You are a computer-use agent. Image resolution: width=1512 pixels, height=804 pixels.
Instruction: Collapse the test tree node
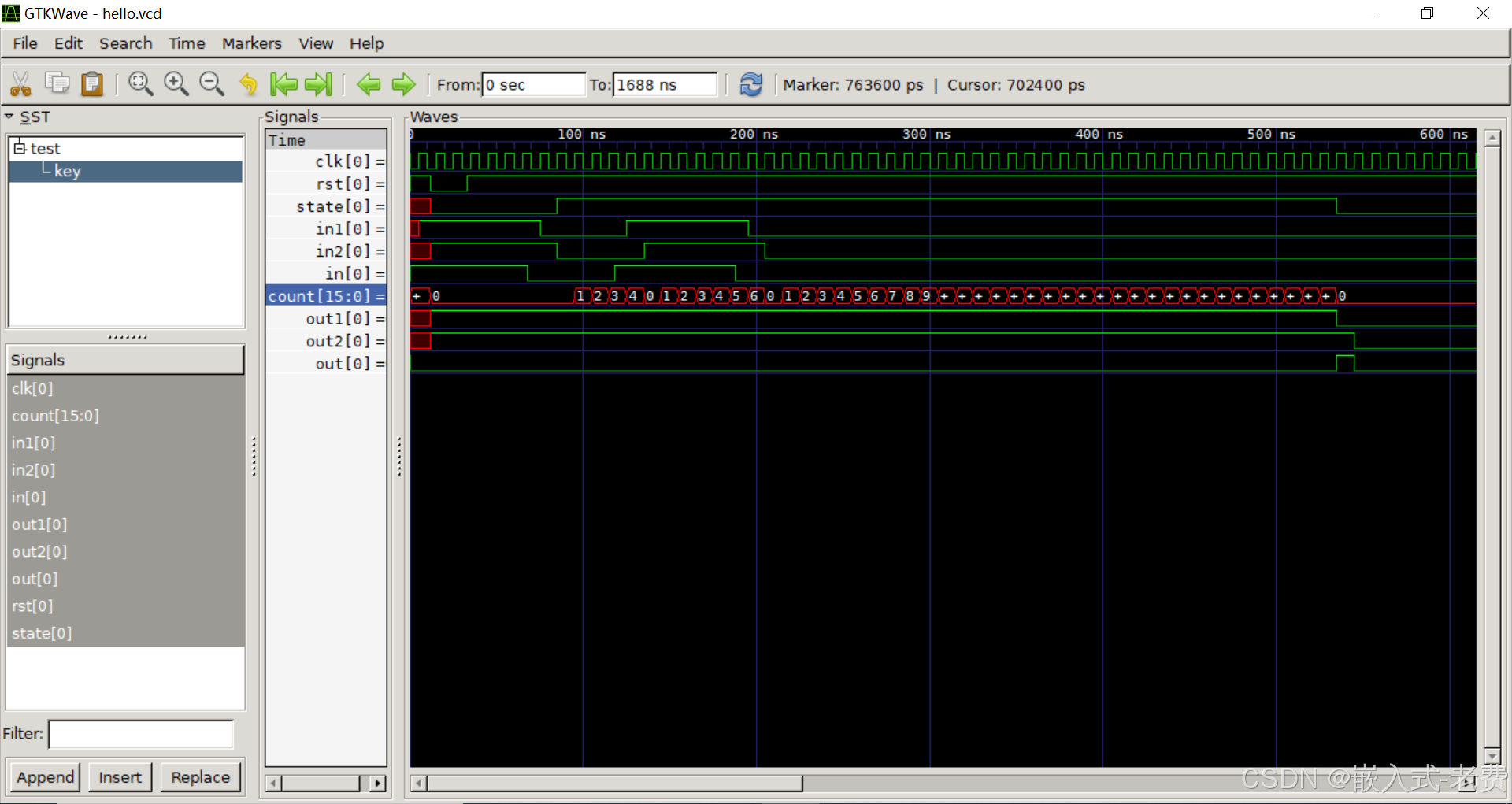(20, 148)
